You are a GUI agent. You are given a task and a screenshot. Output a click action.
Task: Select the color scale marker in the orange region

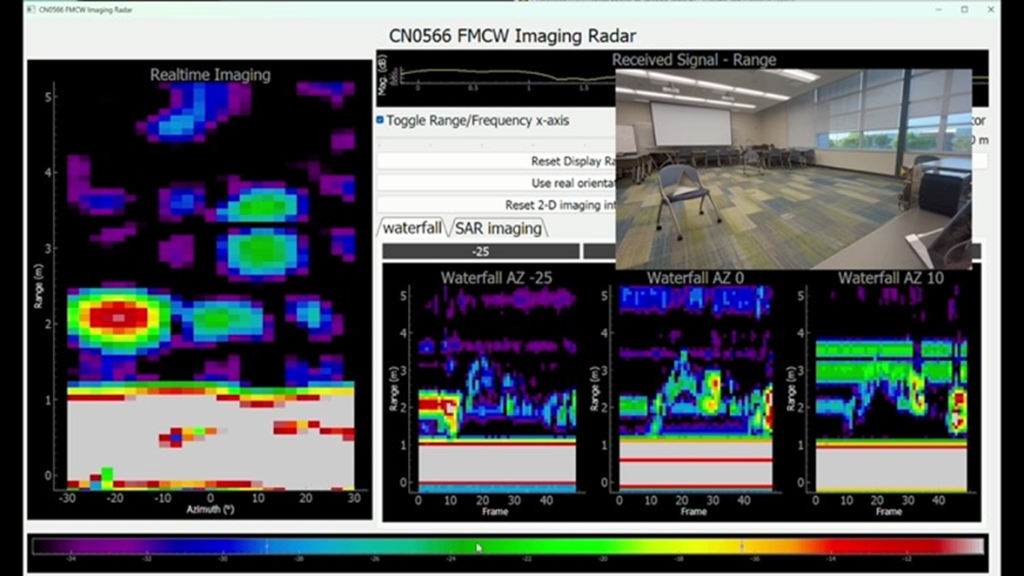742,546
